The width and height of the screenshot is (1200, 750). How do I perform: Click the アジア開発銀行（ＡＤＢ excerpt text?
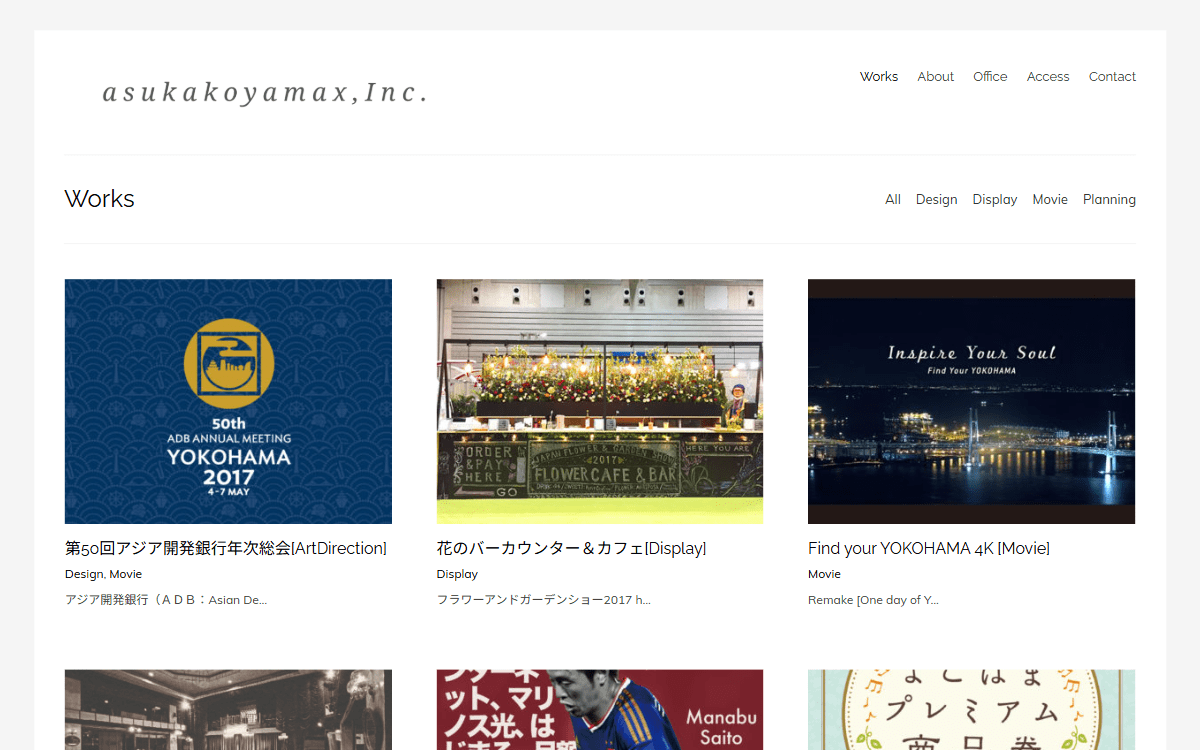[x=166, y=600]
